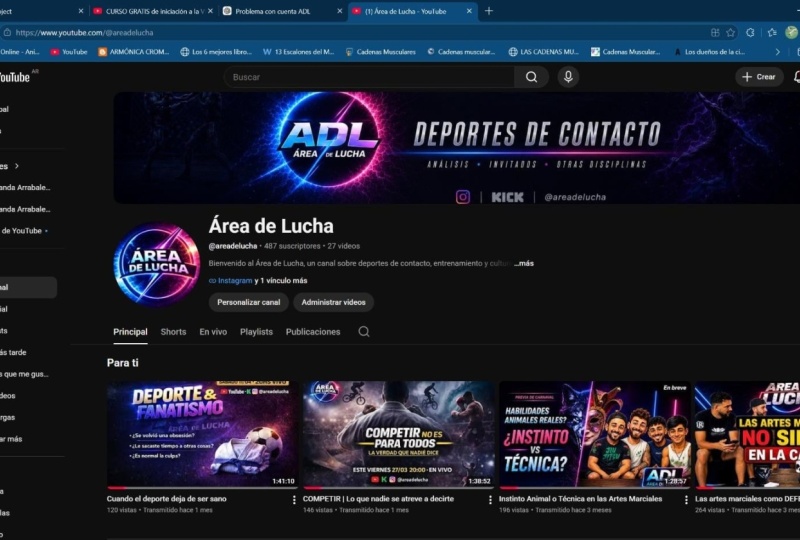This screenshot has width=800, height=540.
Task: Click y 1 vínculo más
Action: (x=281, y=281)
